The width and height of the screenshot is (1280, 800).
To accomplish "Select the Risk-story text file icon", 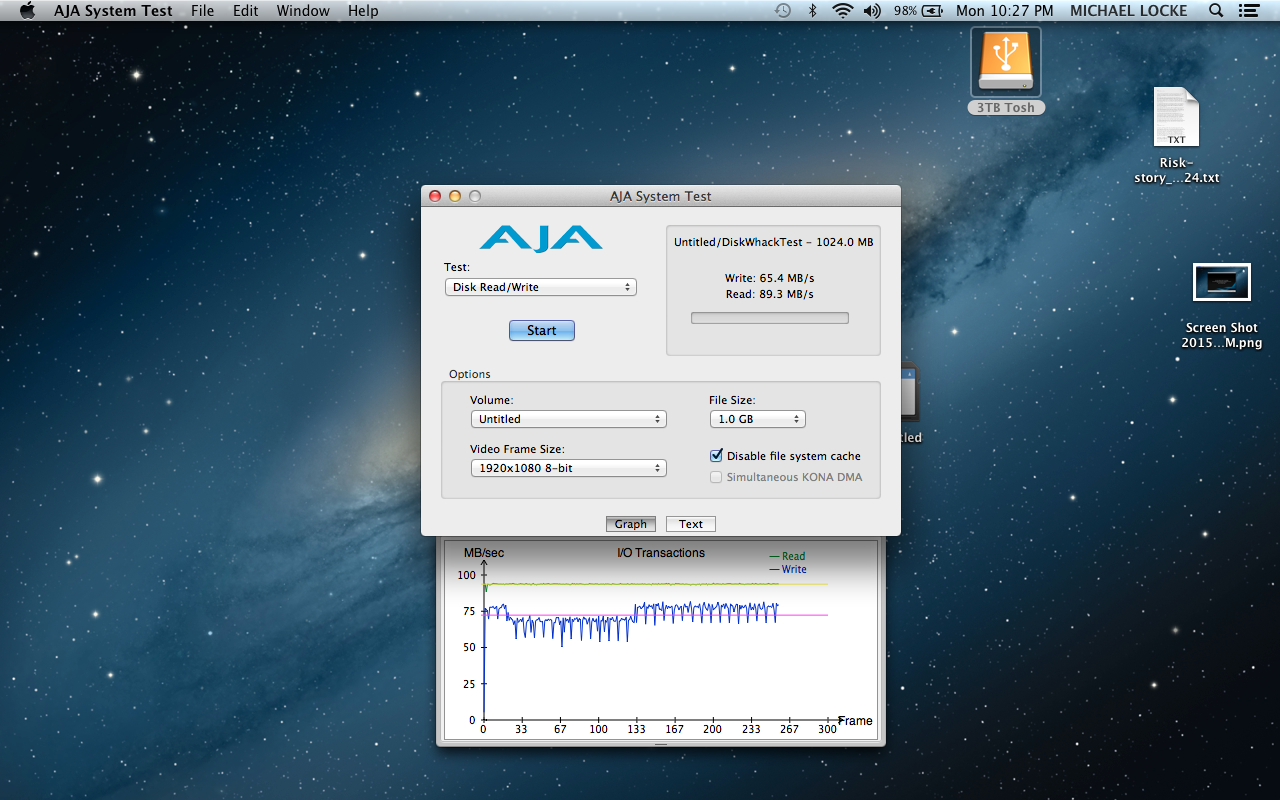I will [x=1176, y=118].
